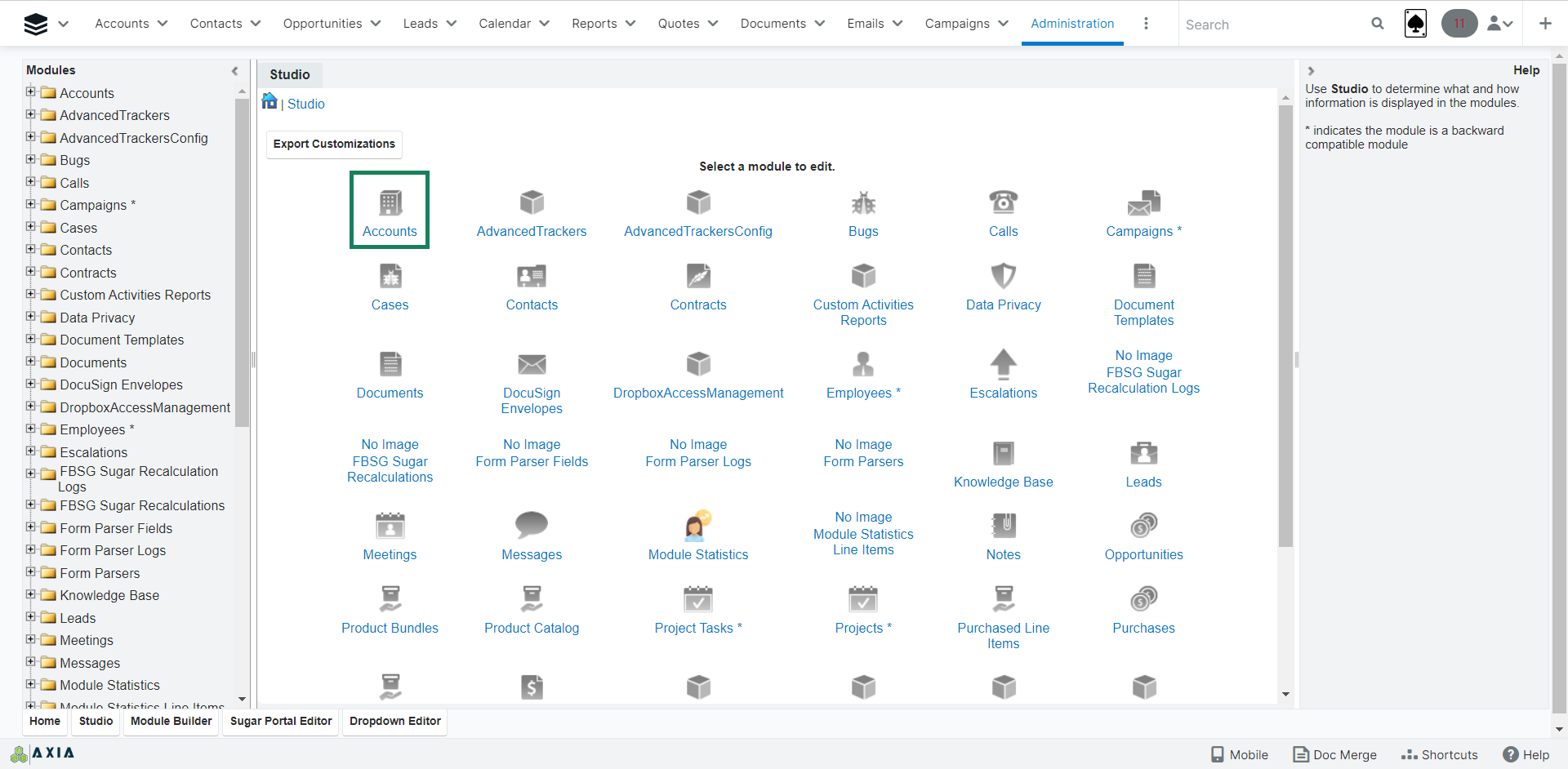Expand the Leads folder in sidebar tree
Viewport: 1568px width, 769px height.
31,617
